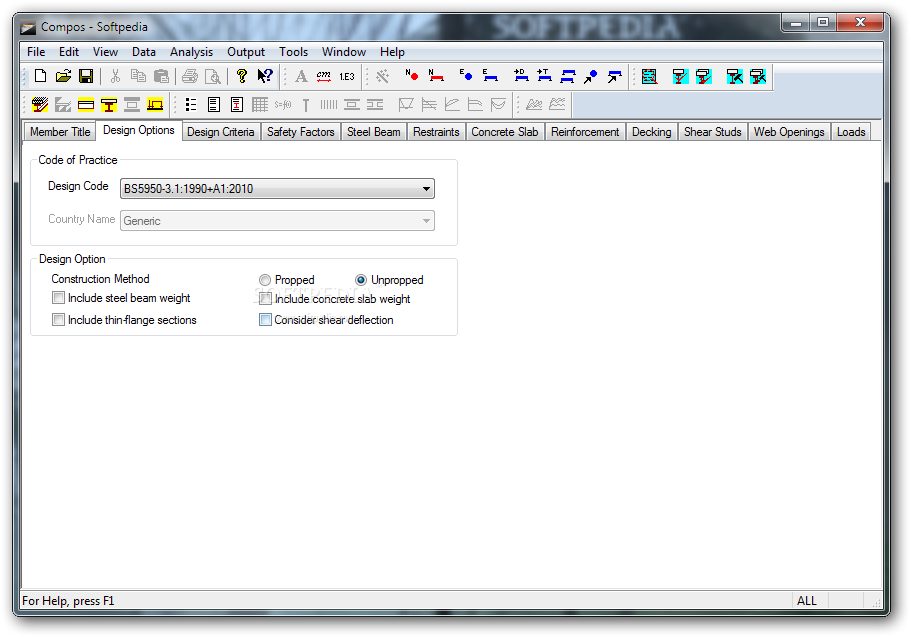The height and width of the screenshot is (637, 911).
Task: Click the blue dot 'E' edit group icon
Action: coord(466,76)
